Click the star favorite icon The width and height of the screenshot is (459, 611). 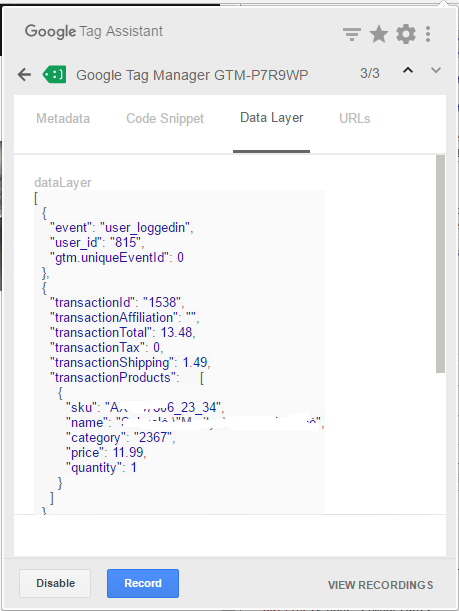[x=379, y=34]
